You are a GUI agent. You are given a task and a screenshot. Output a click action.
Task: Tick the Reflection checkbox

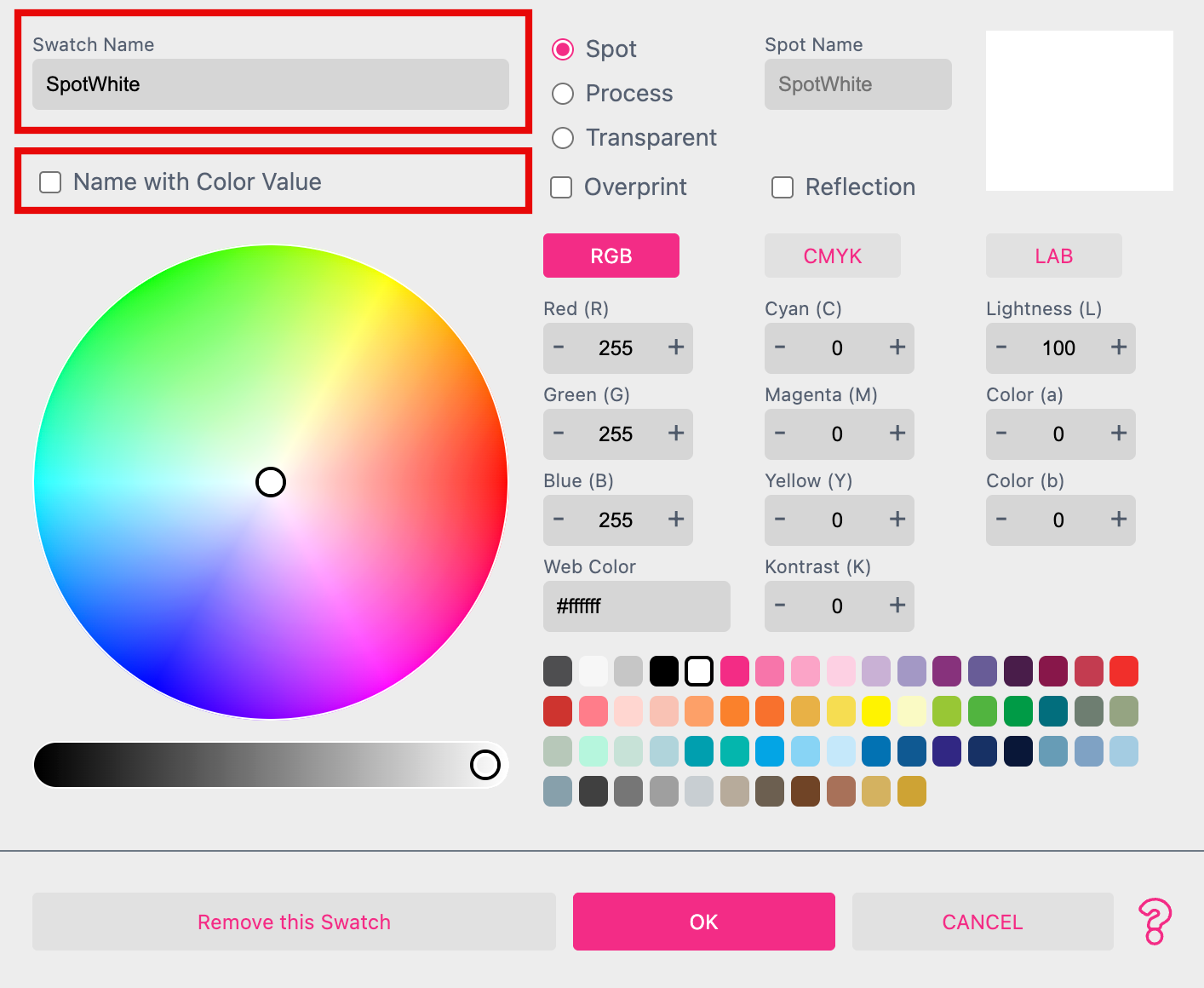[x=783, y=187]
